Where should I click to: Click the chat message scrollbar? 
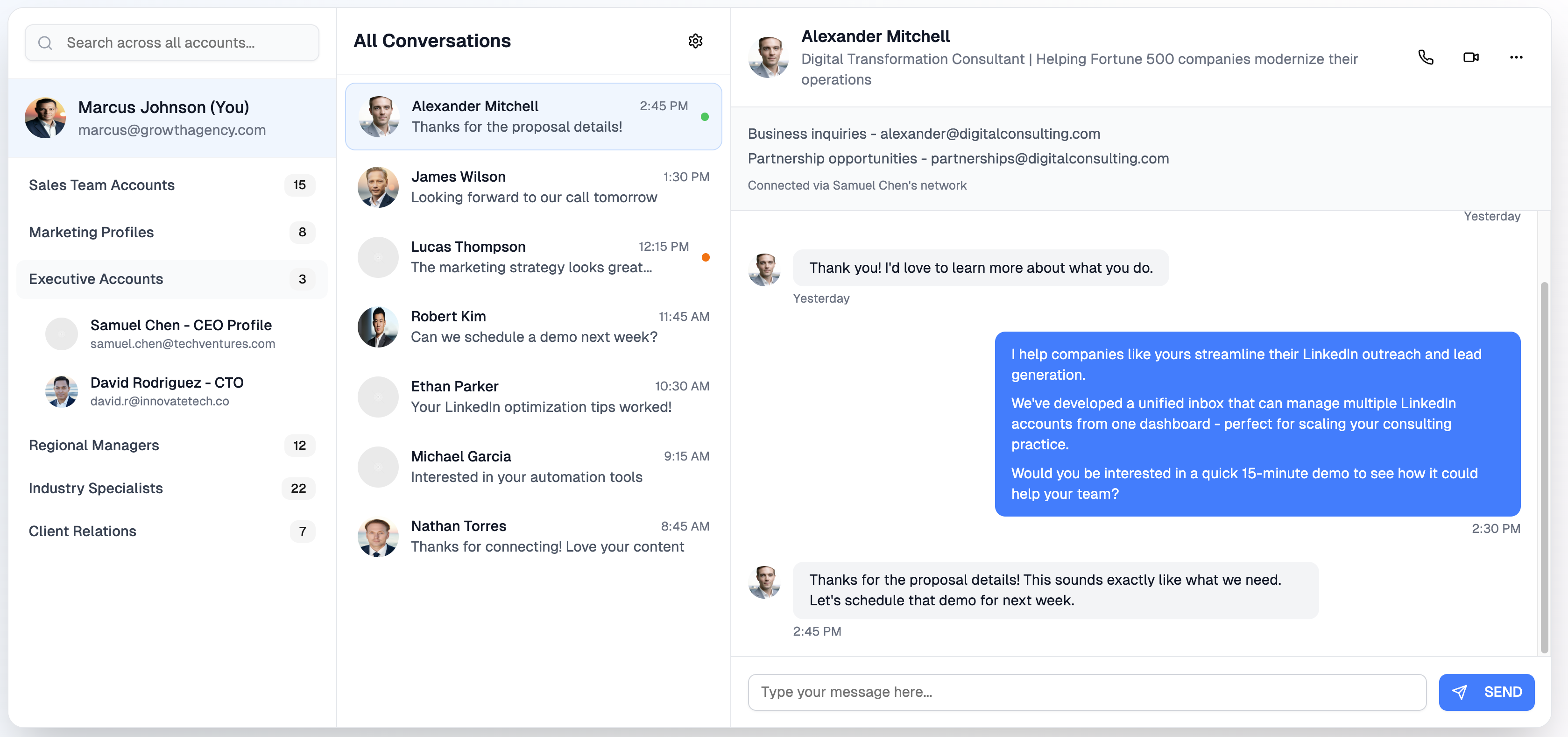click(x=1544, y=468)
